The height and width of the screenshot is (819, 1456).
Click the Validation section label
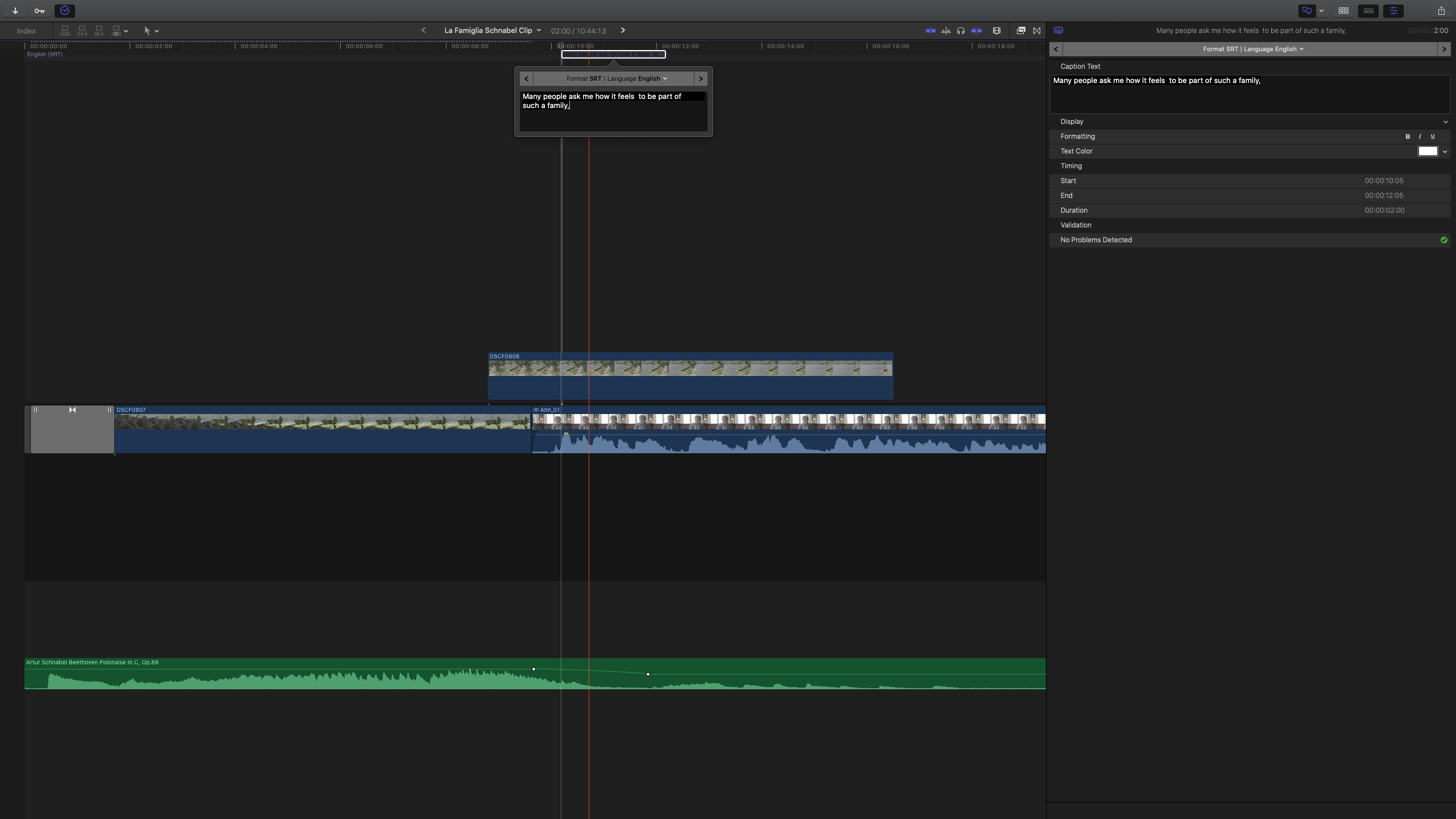click(1076, 225)
